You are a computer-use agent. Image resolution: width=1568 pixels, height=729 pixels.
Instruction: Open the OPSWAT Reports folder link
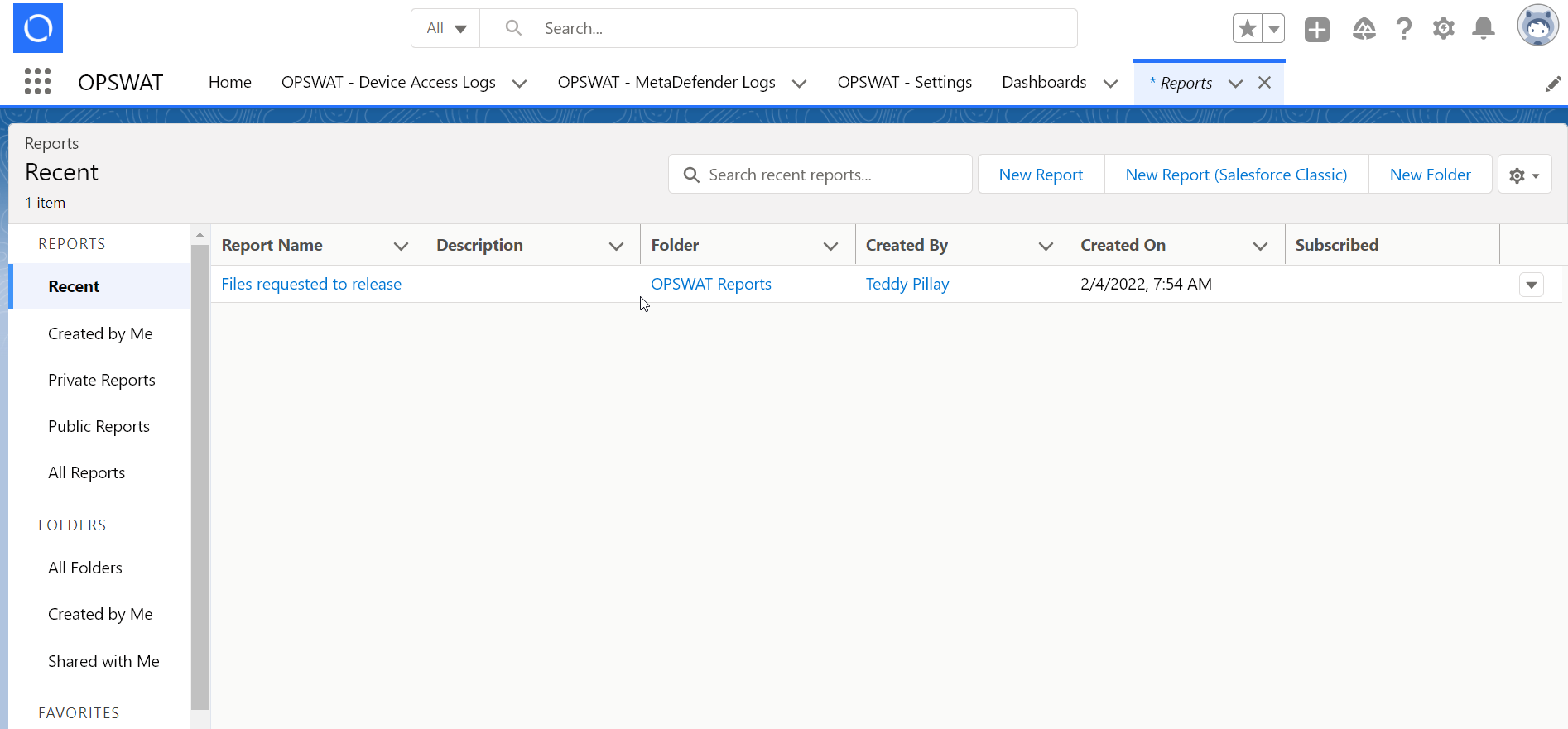[x=711, y=284]
